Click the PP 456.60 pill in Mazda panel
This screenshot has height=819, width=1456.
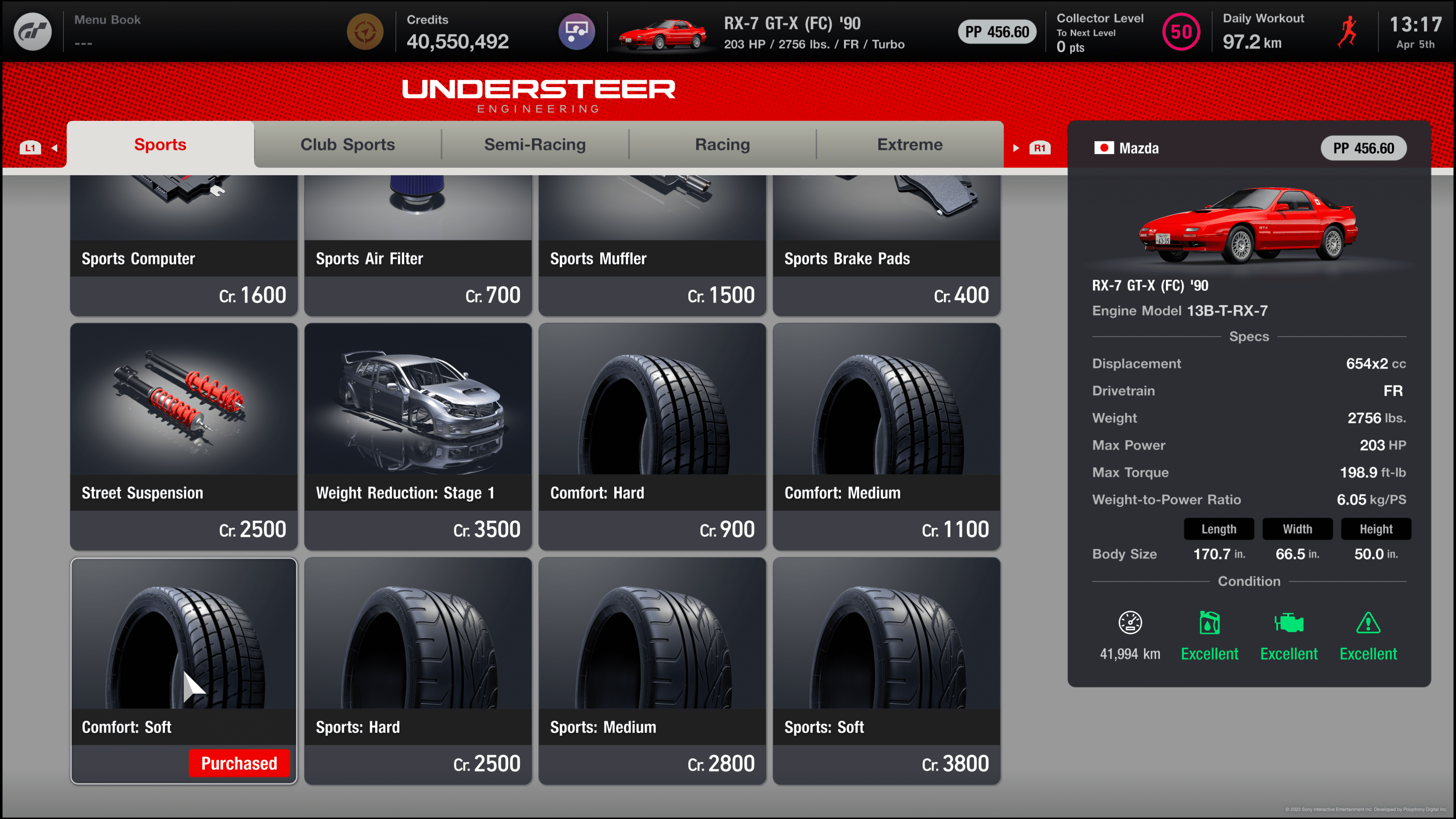point(1363,148)
